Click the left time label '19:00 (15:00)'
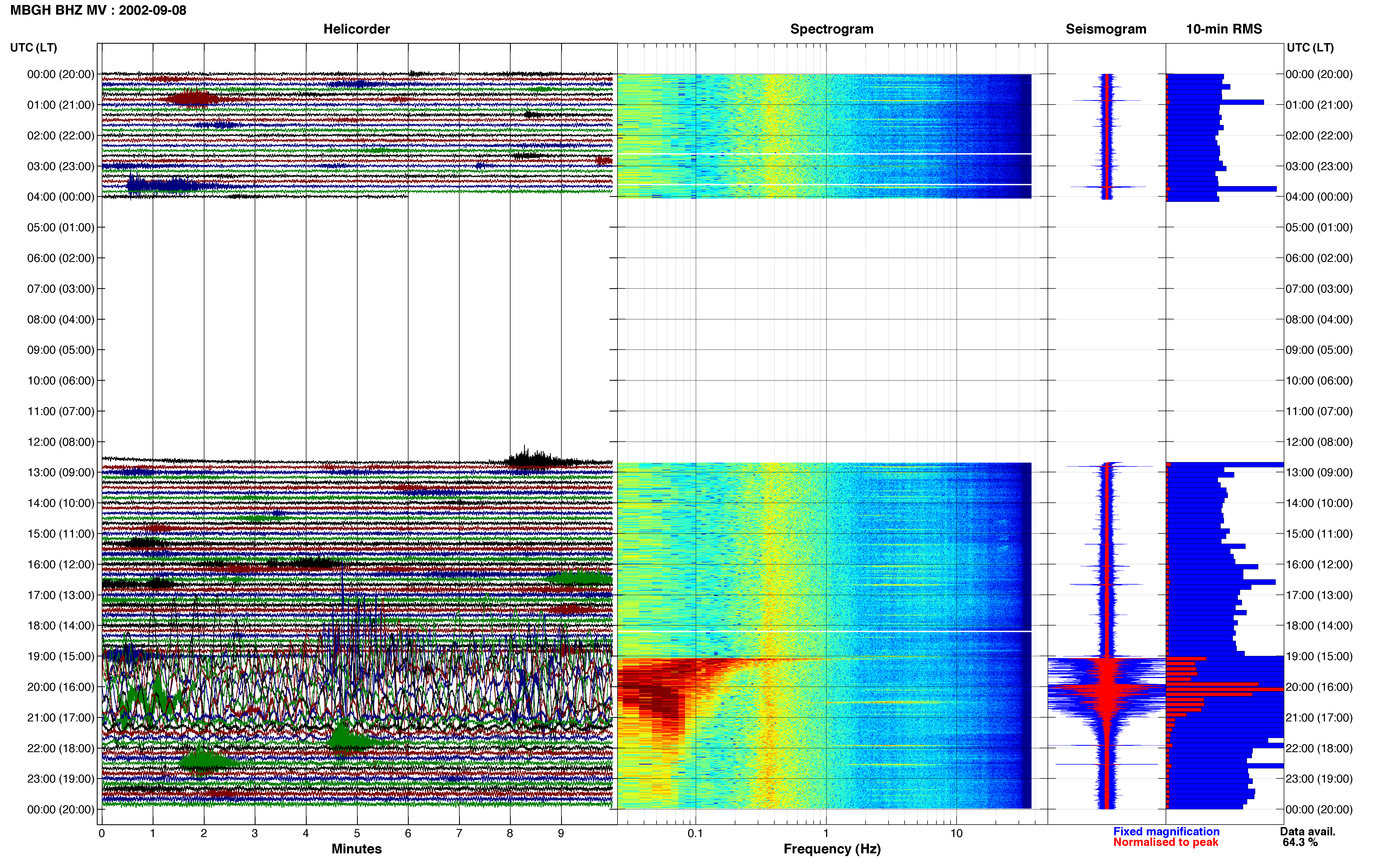 coord(61,656)
